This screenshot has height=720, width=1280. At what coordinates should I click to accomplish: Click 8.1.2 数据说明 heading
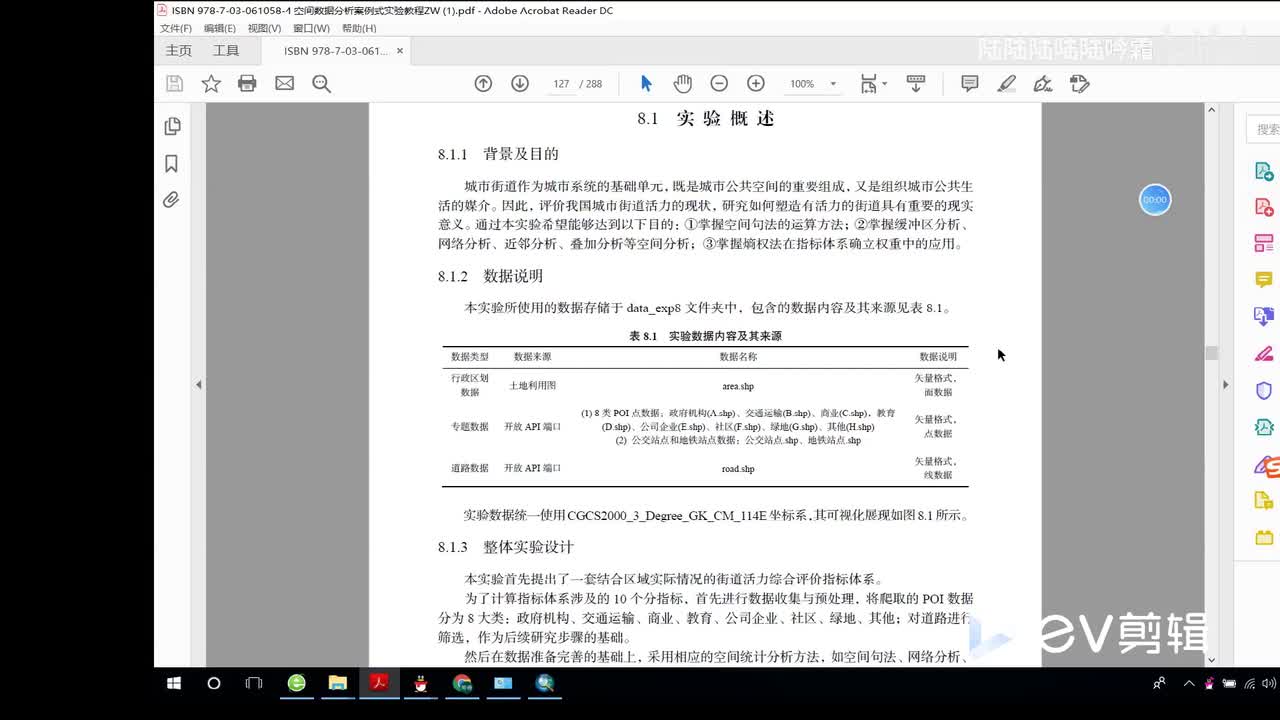[x=490, y=276]
